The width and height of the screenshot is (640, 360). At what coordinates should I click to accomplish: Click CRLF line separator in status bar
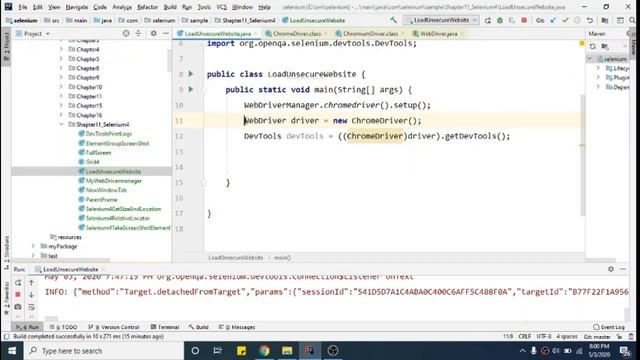point(524,337)
